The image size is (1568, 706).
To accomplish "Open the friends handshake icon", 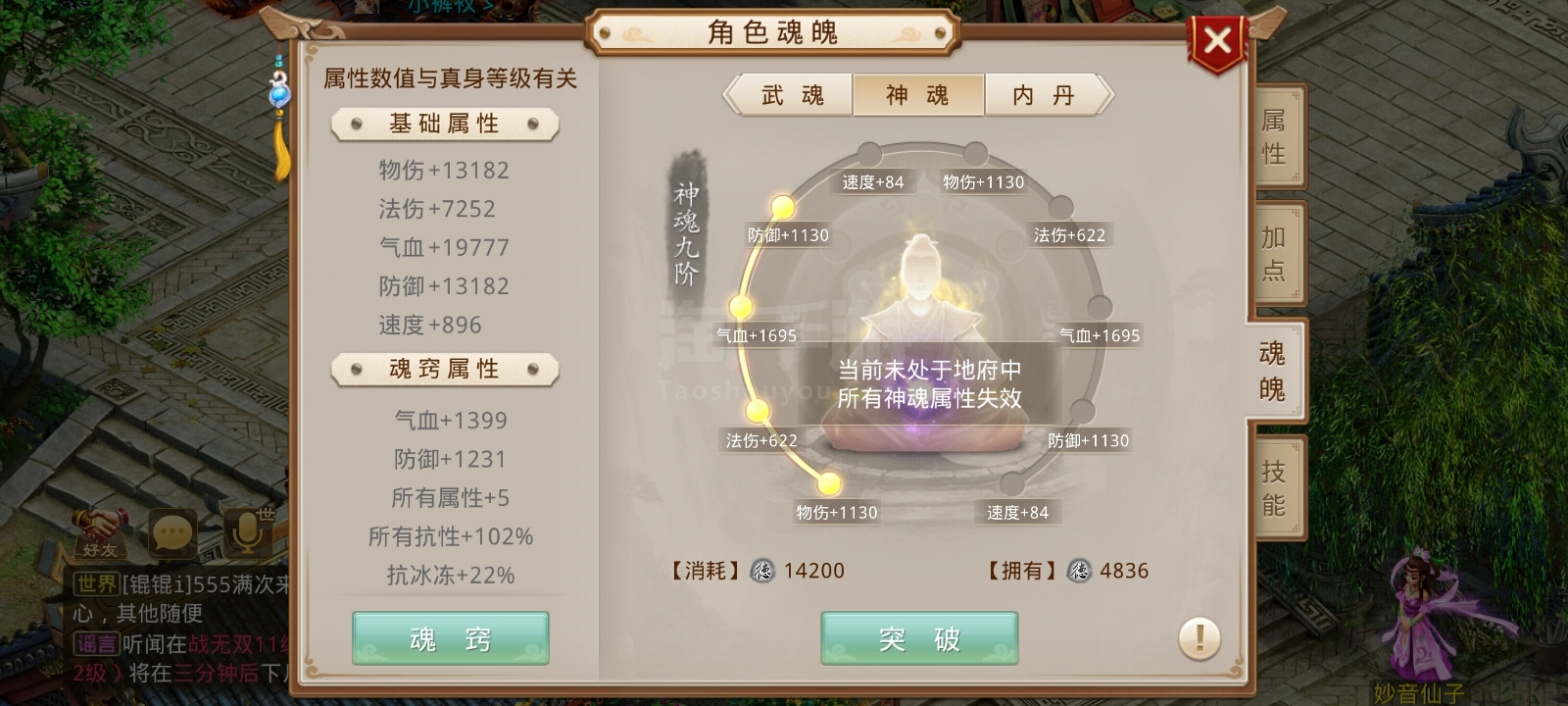I will coord(100,534).
